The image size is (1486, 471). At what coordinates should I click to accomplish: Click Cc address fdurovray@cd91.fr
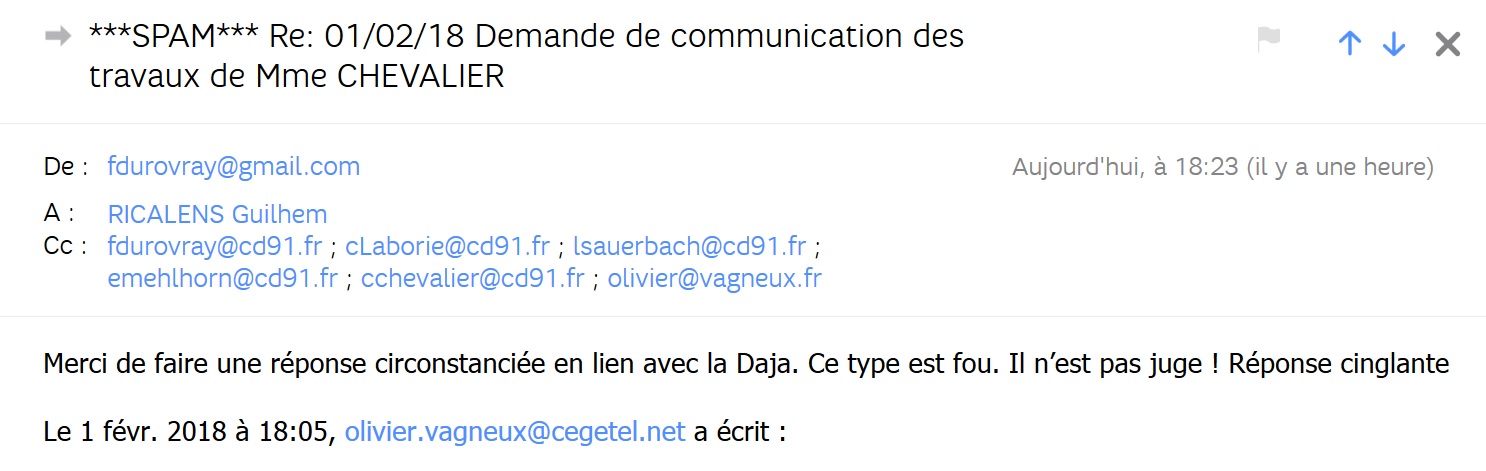(215, 246)
